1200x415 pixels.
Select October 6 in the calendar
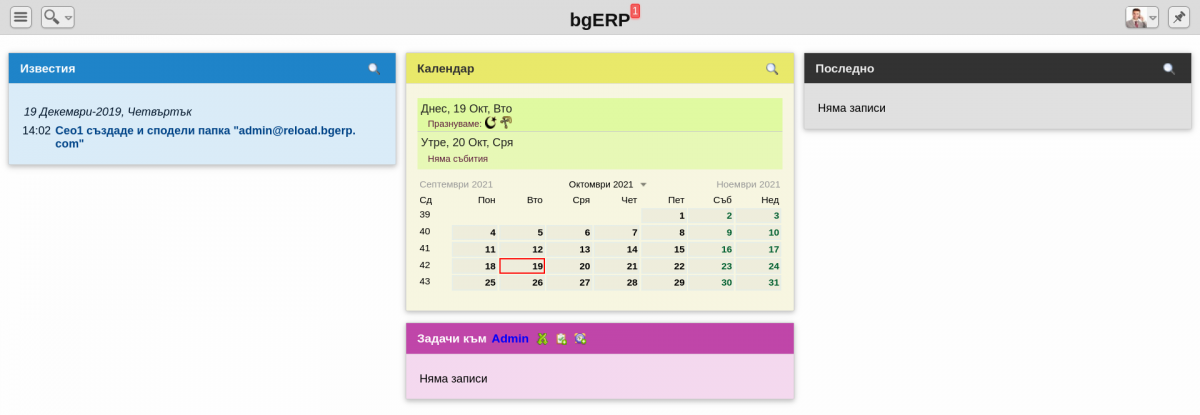coord(570,232)
